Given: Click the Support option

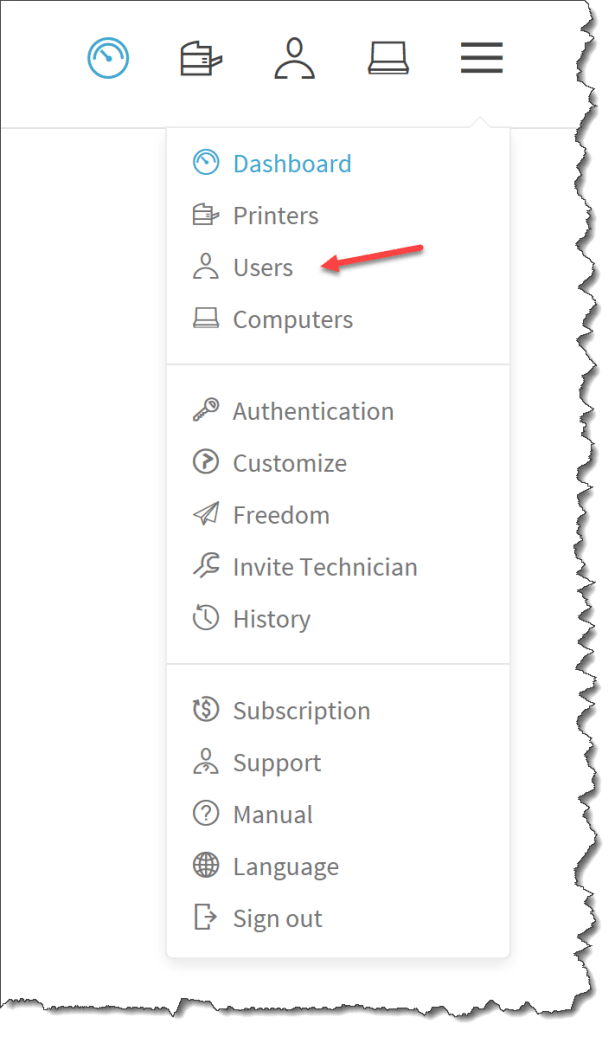Looking at the screenshot, I should (277, 762).
